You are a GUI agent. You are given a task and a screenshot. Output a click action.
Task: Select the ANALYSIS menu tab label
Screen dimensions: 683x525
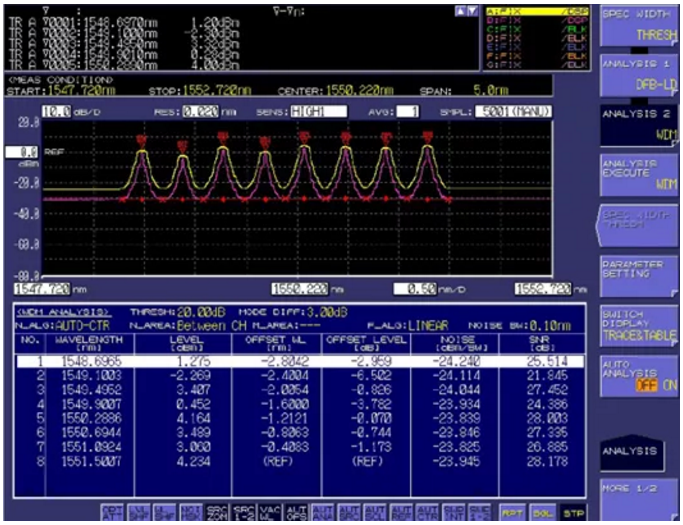coord(631,452)
